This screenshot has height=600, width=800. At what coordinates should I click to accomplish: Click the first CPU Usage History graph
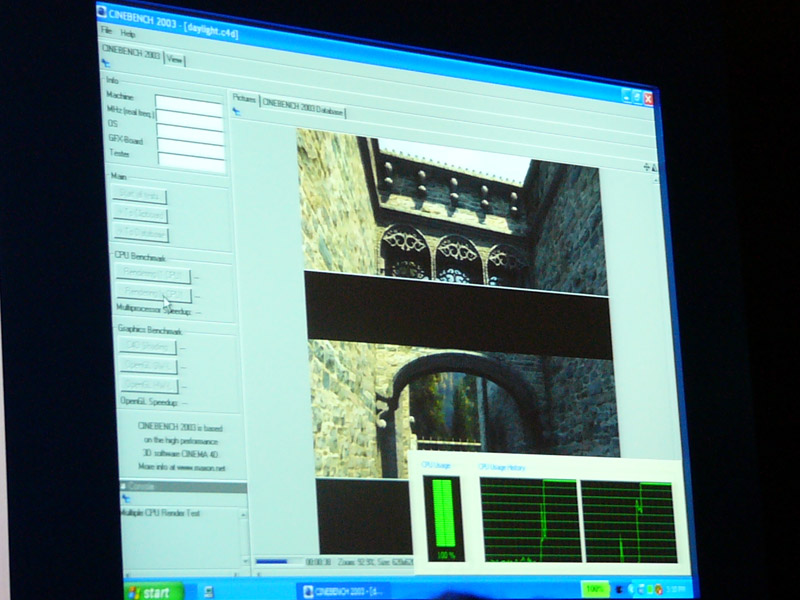tap(530, 520)
